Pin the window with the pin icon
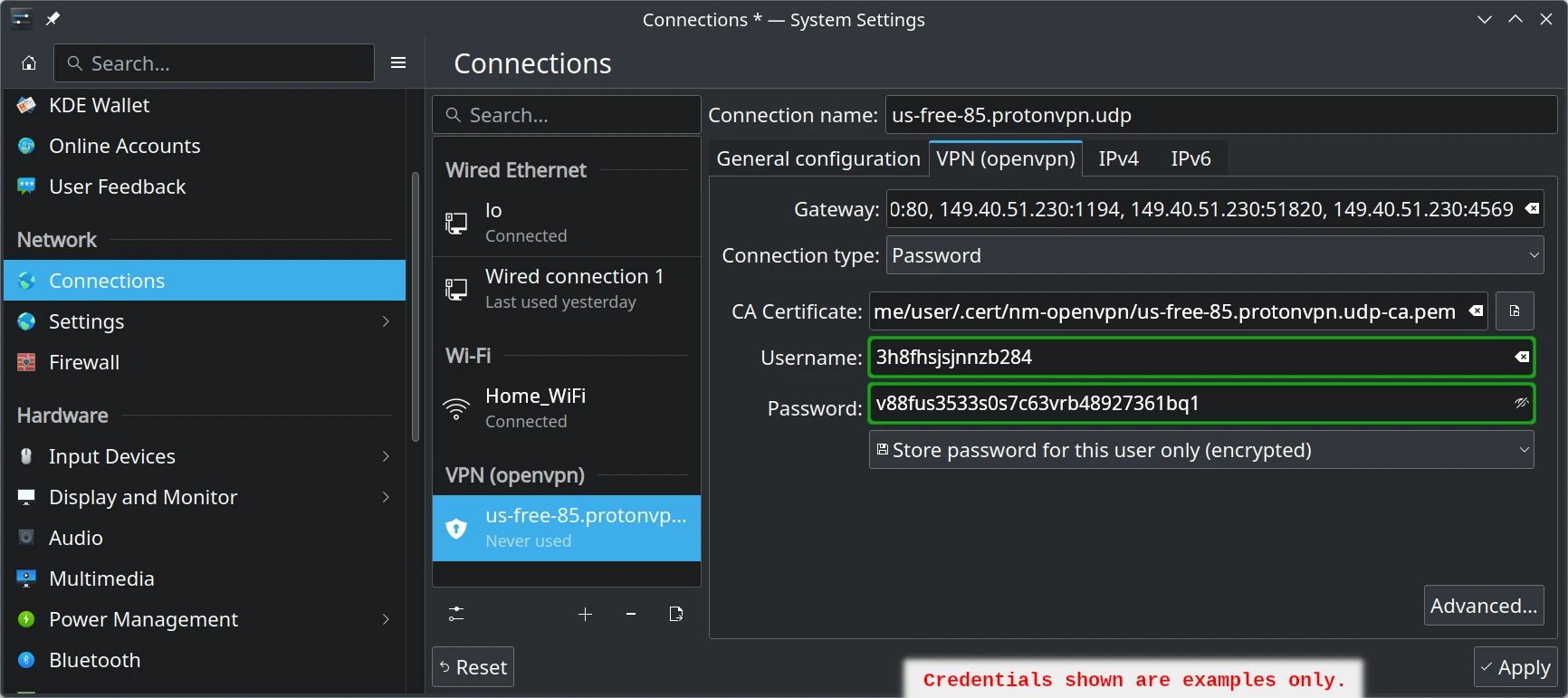Screen dimensions: 1568x698 point(53,19)
